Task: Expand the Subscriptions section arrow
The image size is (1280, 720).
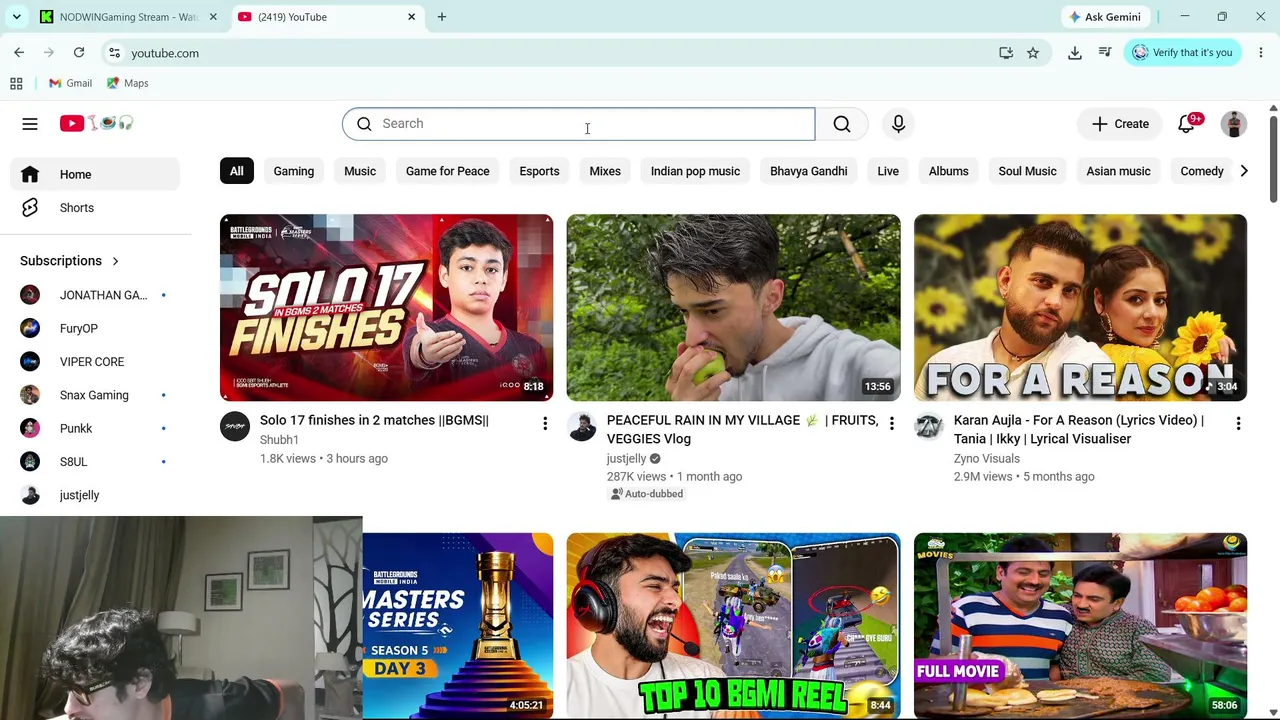Action: [115, 261]
